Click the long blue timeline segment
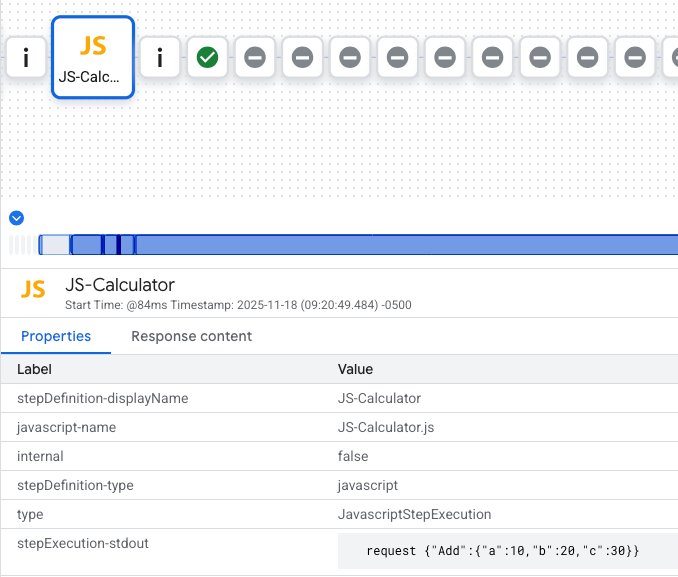Screen dimensions: 678x577 pos(400,245)
